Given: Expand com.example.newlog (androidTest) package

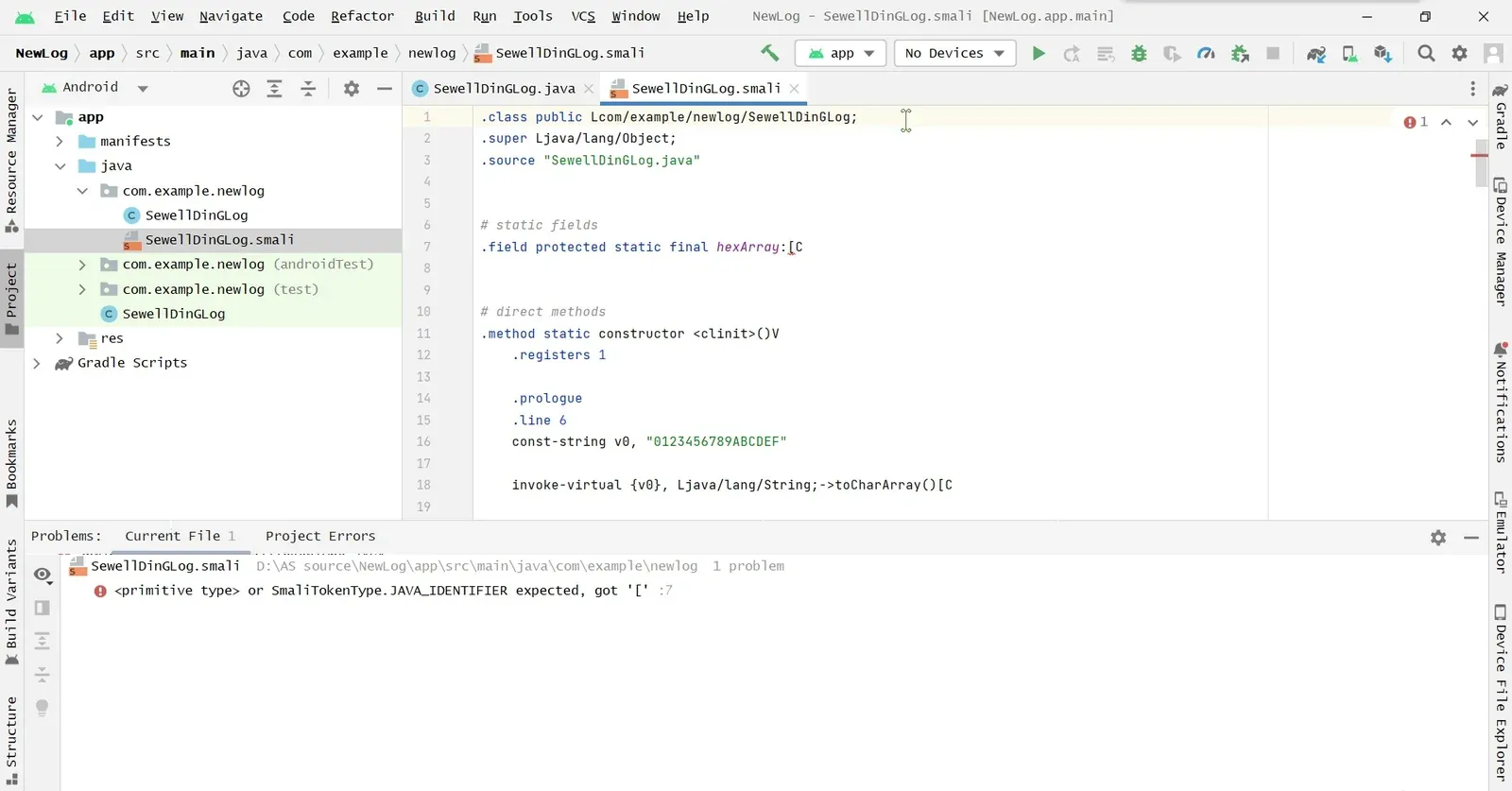Looking at the screenshot, I should point(82,264).
